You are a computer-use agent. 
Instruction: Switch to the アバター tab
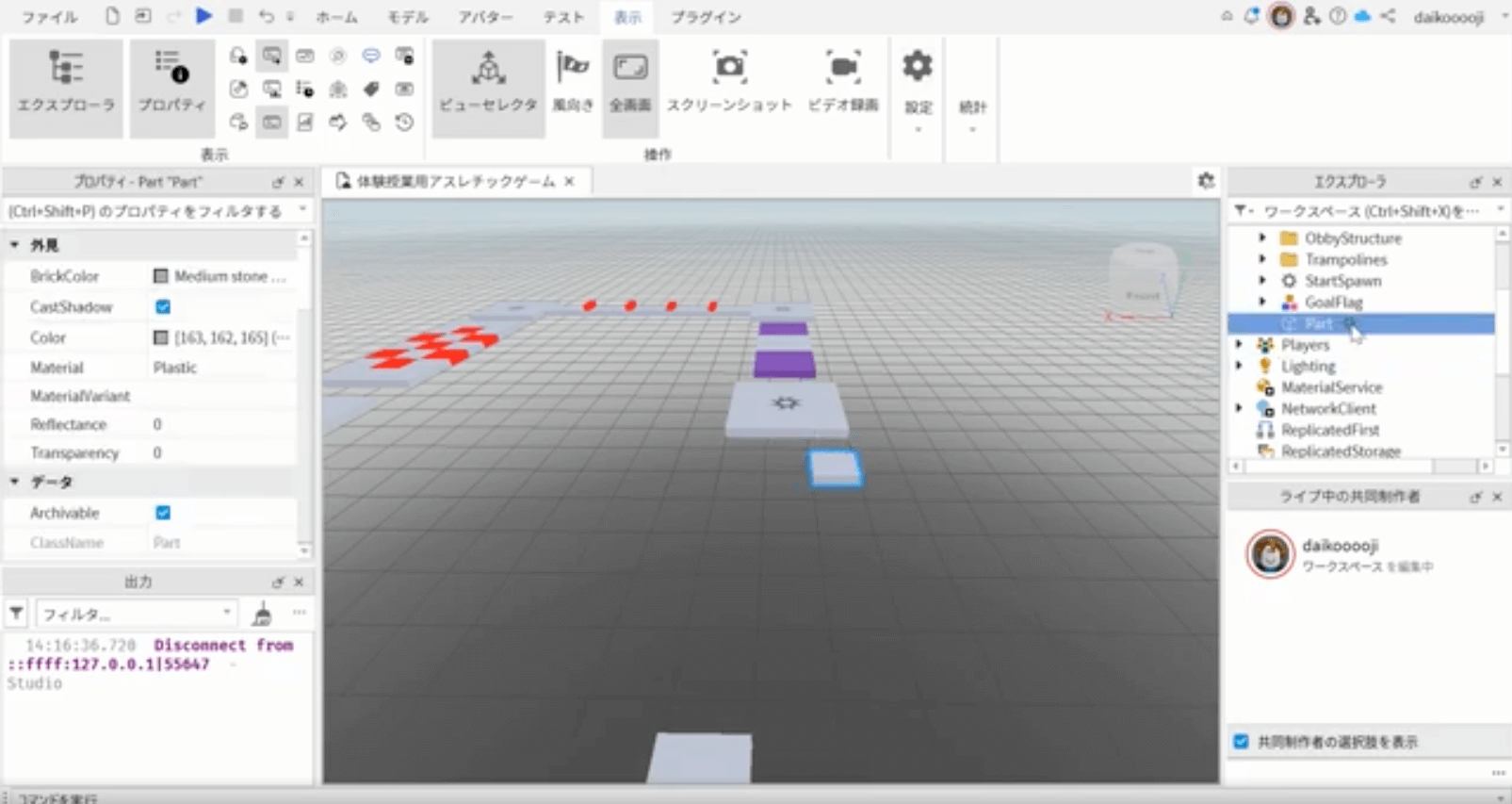click(x=485, y=17)
